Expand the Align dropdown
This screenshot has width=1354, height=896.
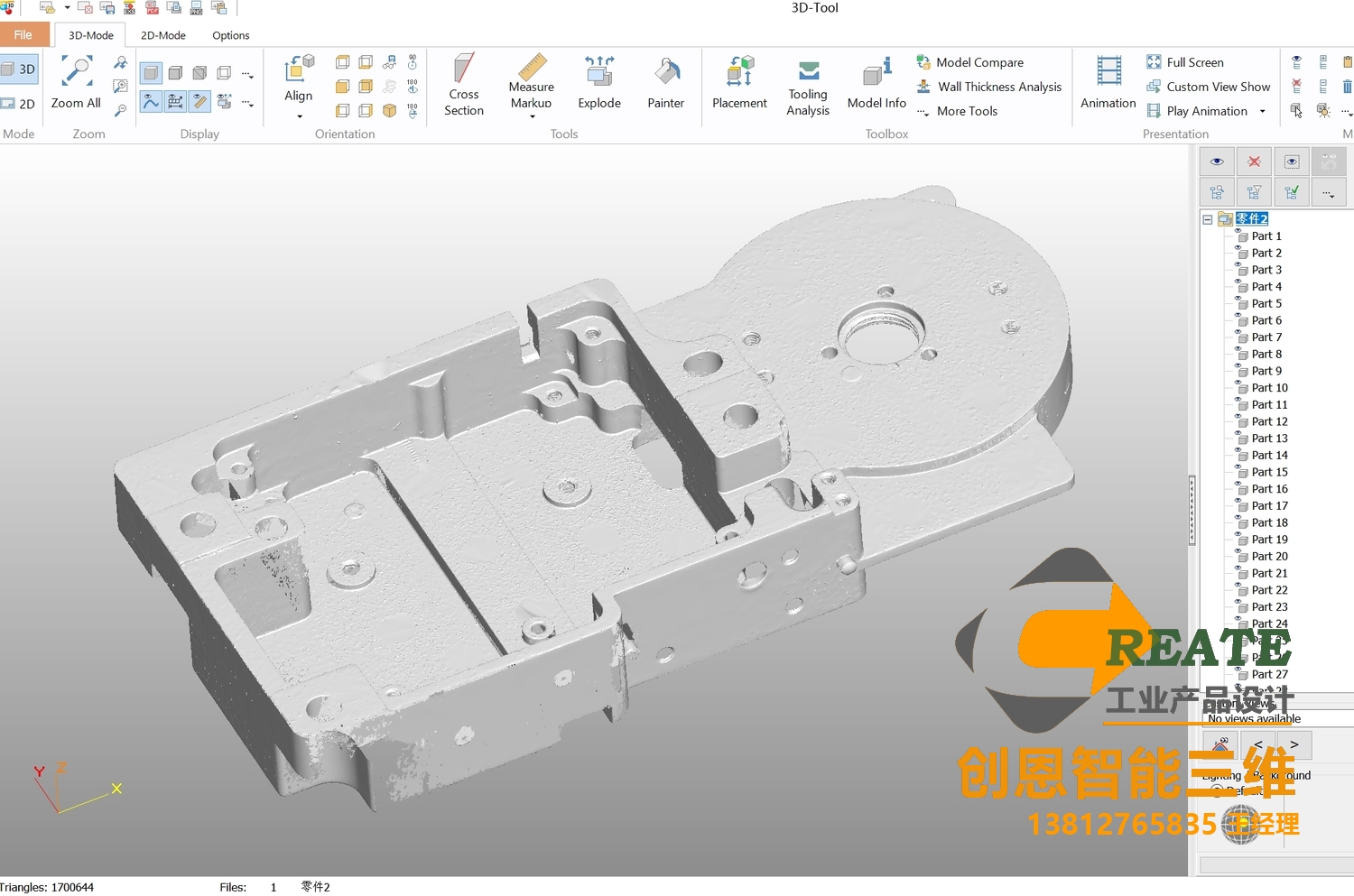299,116
